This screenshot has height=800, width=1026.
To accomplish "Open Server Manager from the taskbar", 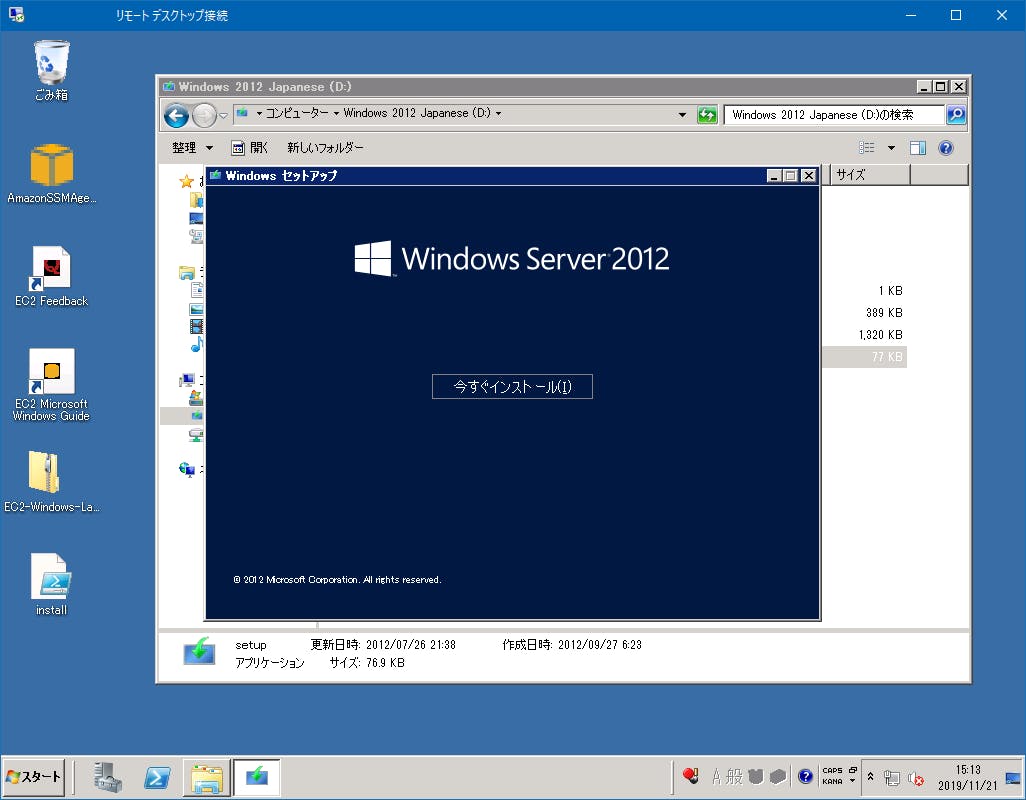I will point(107,777).
